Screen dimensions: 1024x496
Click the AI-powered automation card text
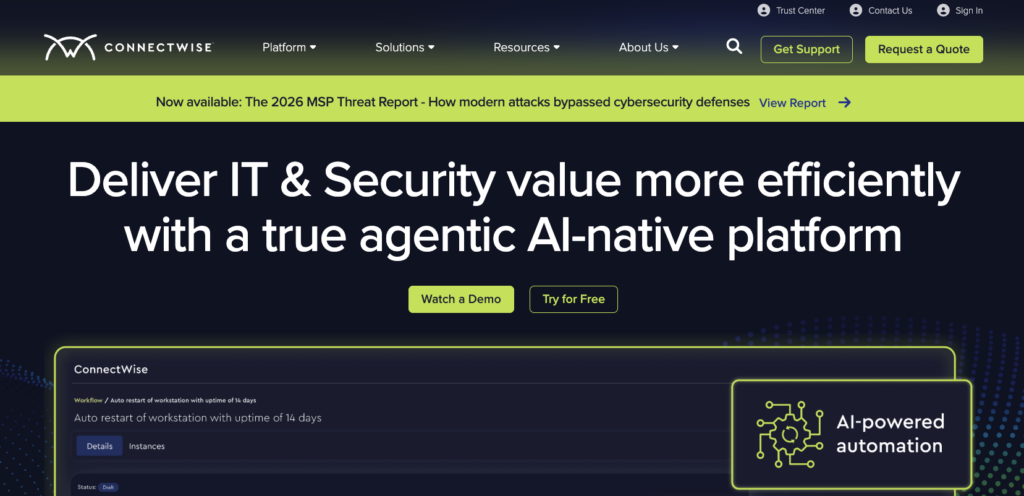coord(890,434)
